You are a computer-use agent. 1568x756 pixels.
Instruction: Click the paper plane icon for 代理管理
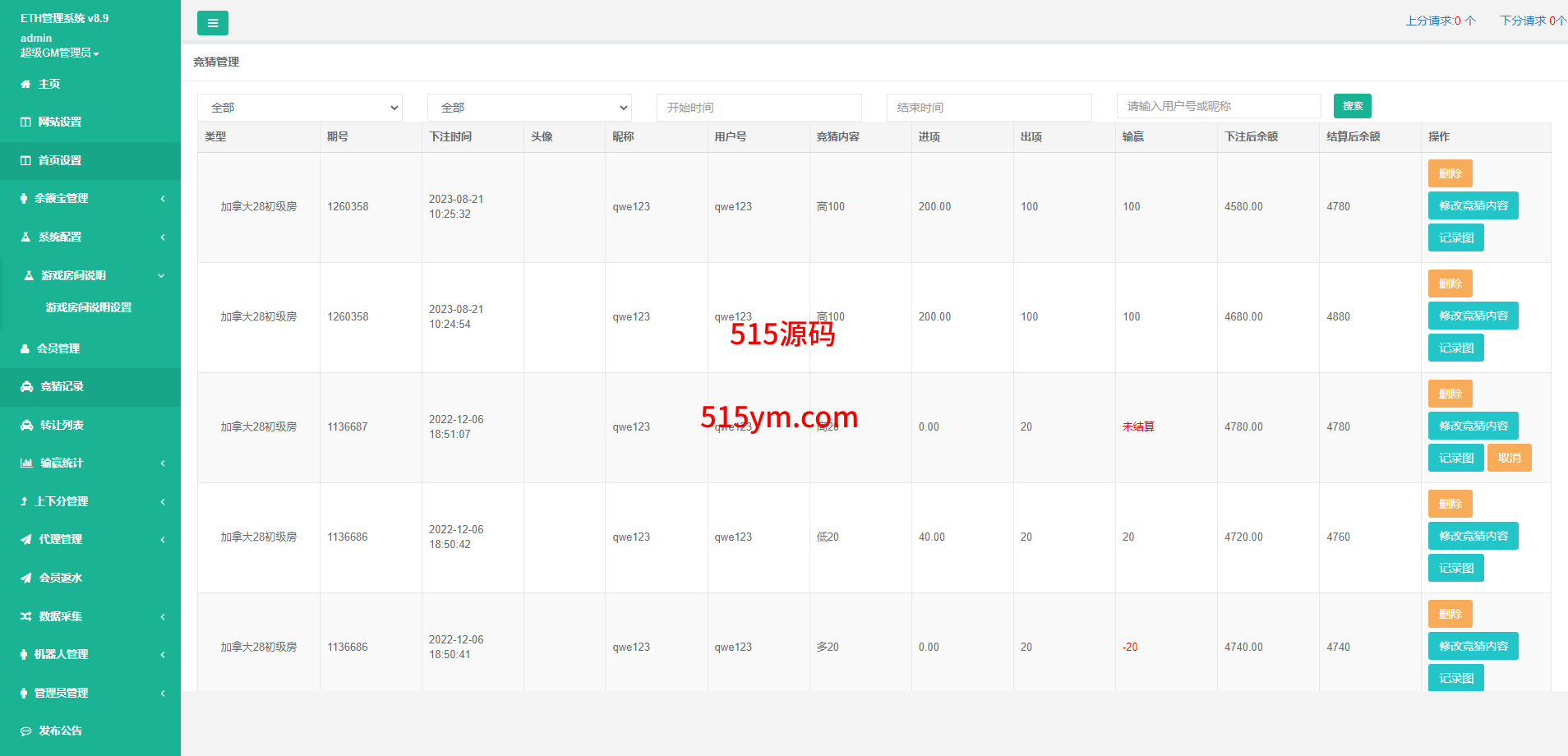coord(26,540)
